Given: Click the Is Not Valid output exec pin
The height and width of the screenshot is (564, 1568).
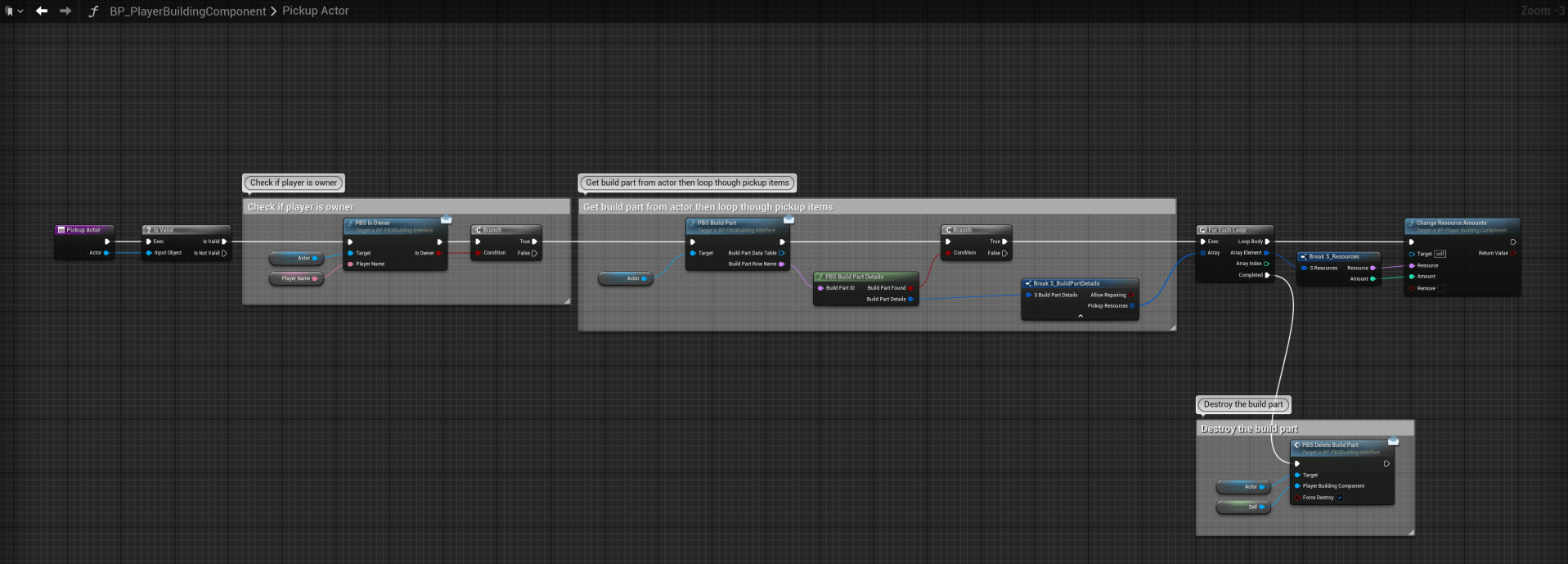Looking at the screenshot, I should (x=224, y=253).
